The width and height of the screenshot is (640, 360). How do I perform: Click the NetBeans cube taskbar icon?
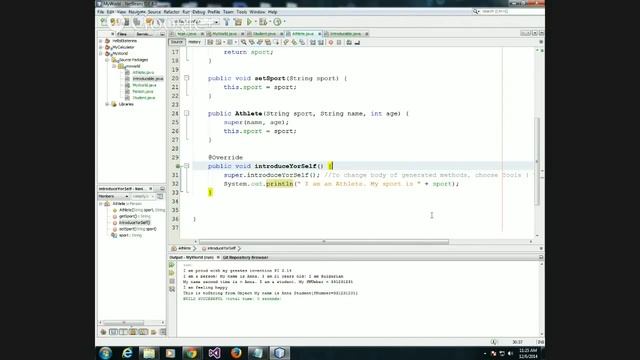[x=280, y=353]
